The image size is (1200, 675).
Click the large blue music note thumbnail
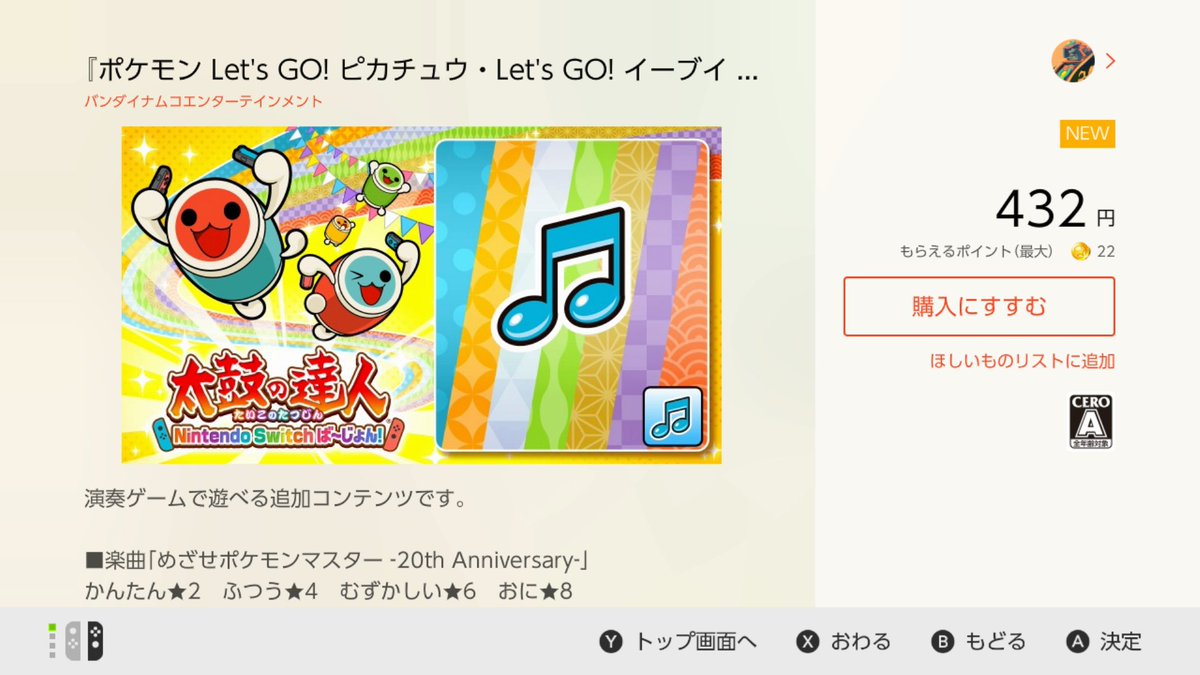click(572, 295)
